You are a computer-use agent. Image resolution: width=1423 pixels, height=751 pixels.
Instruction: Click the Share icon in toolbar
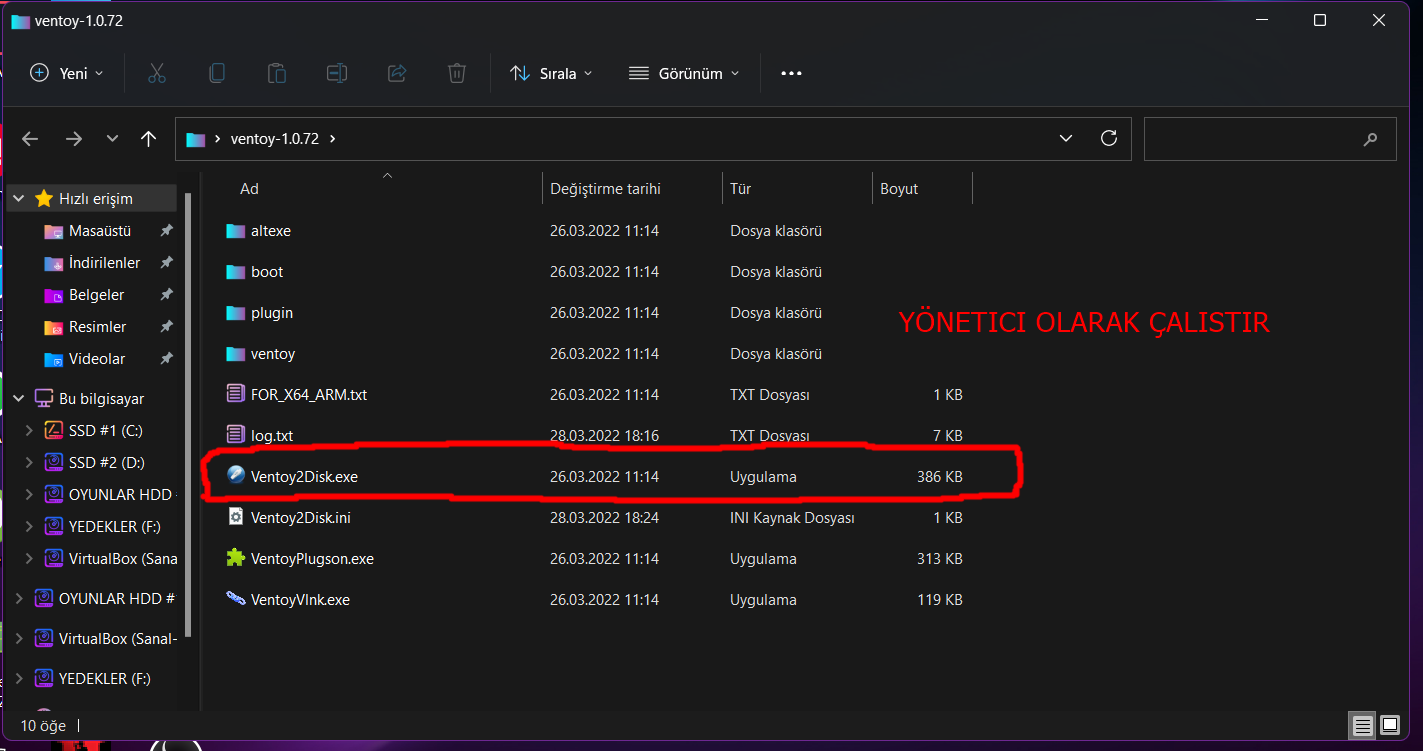397,73
